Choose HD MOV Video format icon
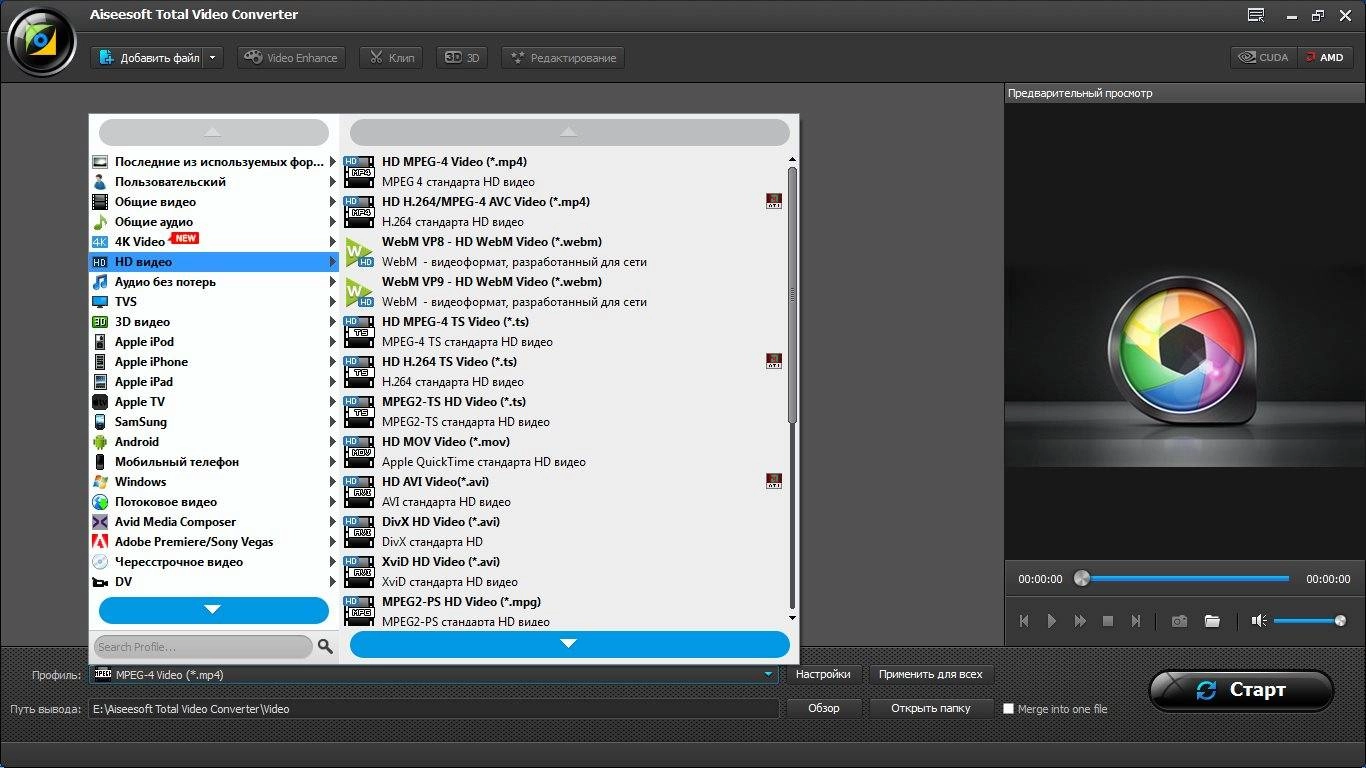 point(359,452)
